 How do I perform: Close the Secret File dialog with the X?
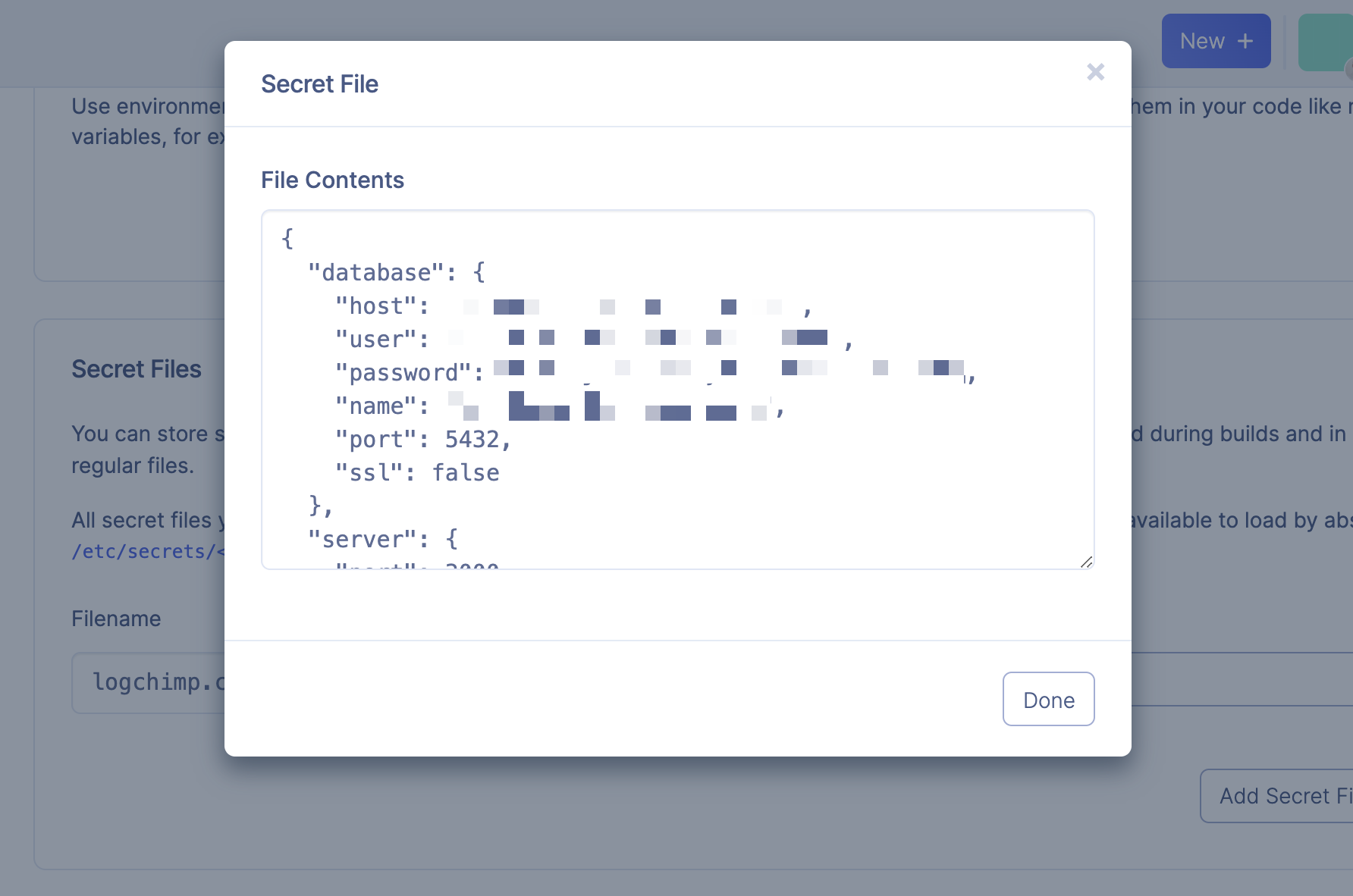pyautogui.click(x=1095, y=72)
